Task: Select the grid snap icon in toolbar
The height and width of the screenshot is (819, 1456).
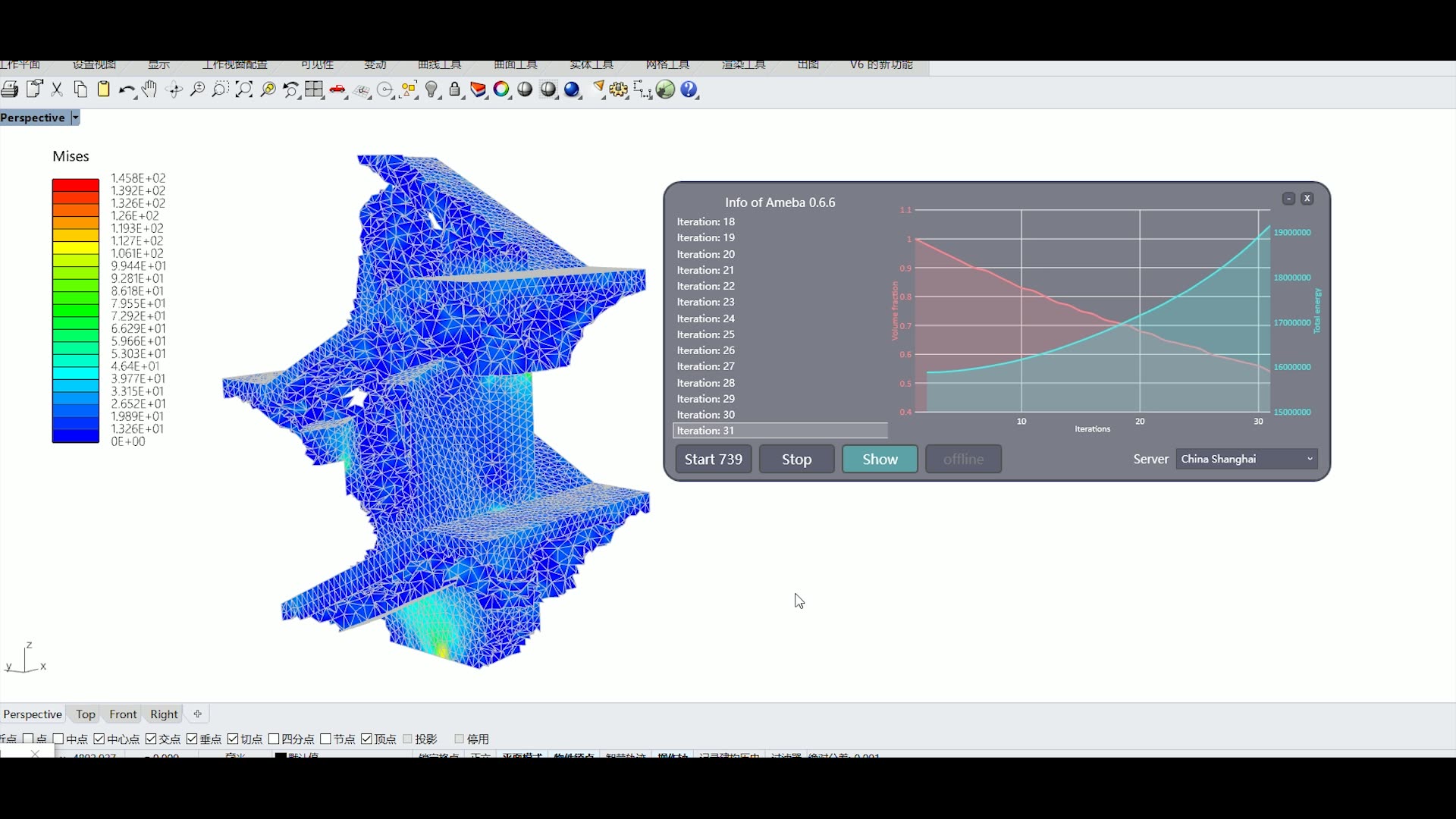Action: click(x=314, y=90)
